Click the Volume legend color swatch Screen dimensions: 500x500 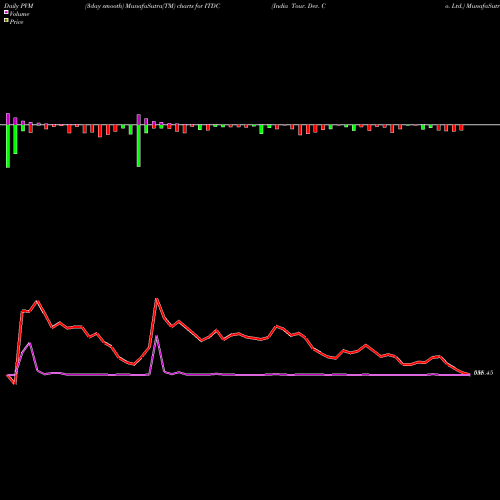click(6, 13)
